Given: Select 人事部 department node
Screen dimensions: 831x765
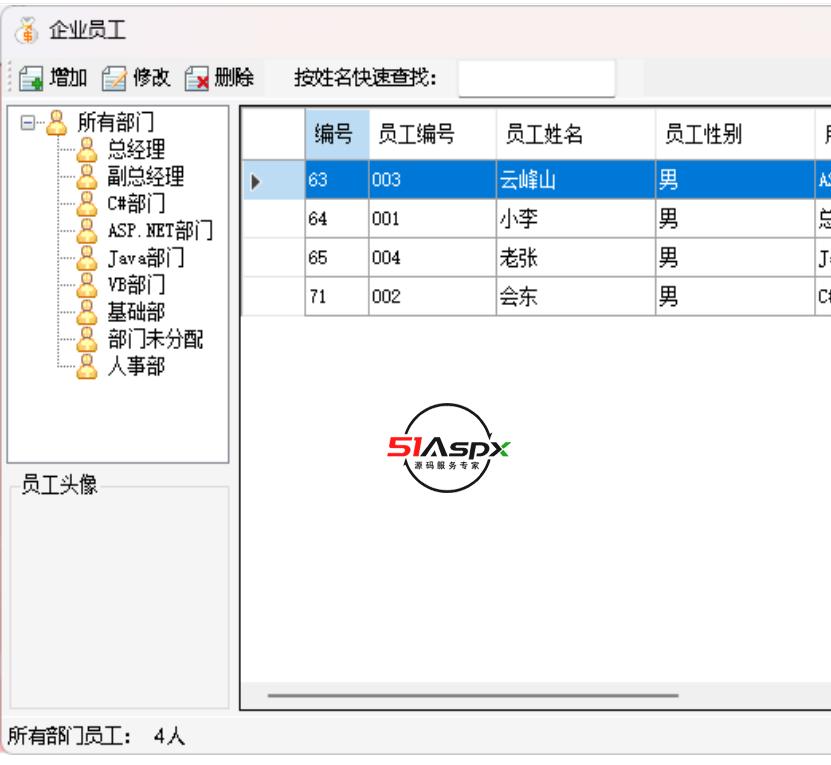Looking at the screenshot, I should [x=136, y=366].
